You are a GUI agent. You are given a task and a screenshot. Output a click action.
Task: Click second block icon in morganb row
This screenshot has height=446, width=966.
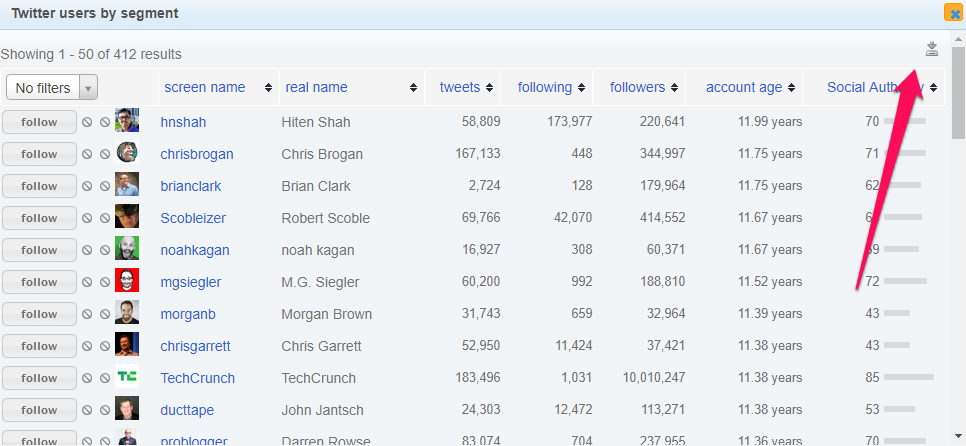click(x=105, y=314)
